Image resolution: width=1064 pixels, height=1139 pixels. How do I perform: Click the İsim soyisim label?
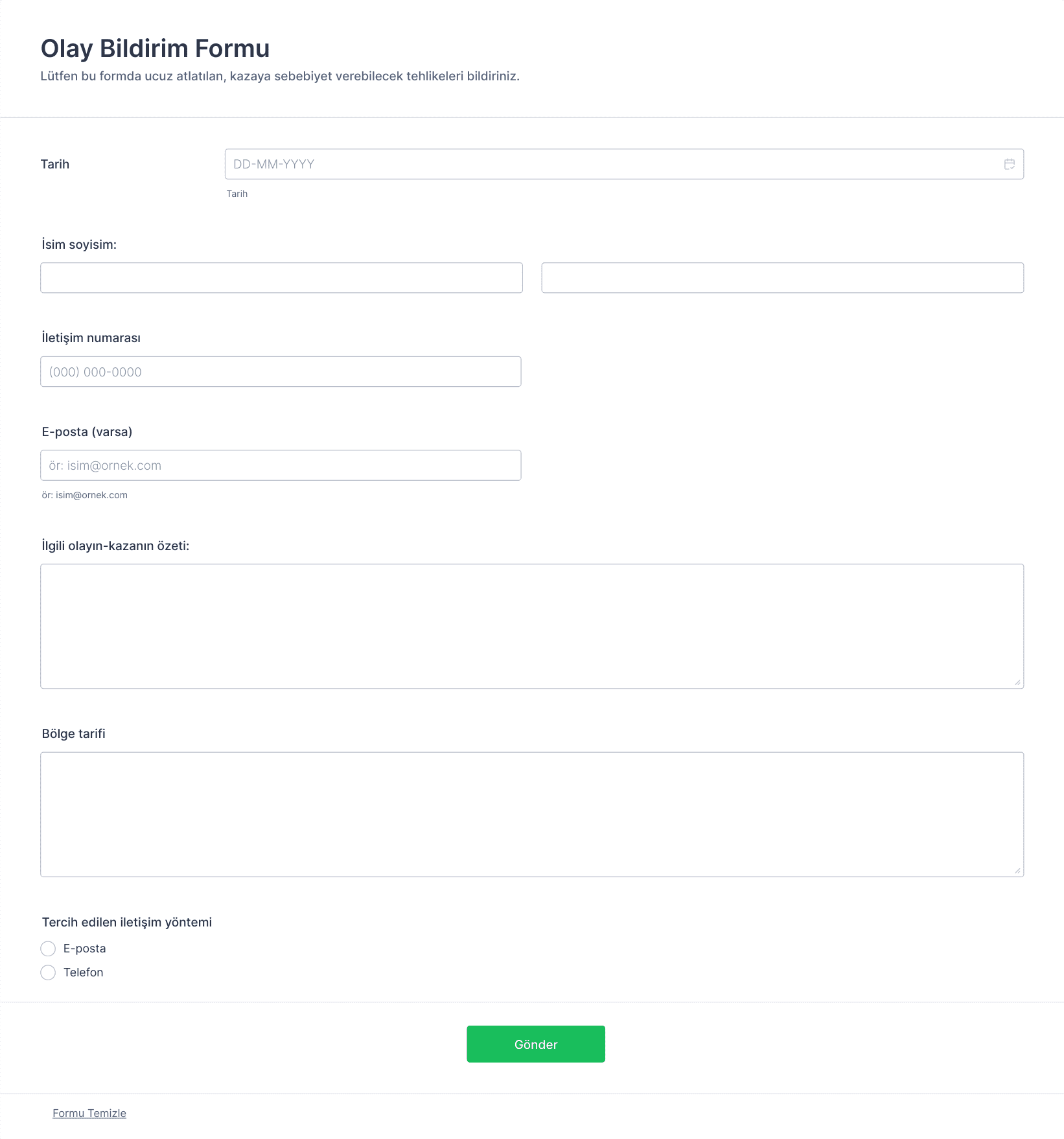(79, 244)
